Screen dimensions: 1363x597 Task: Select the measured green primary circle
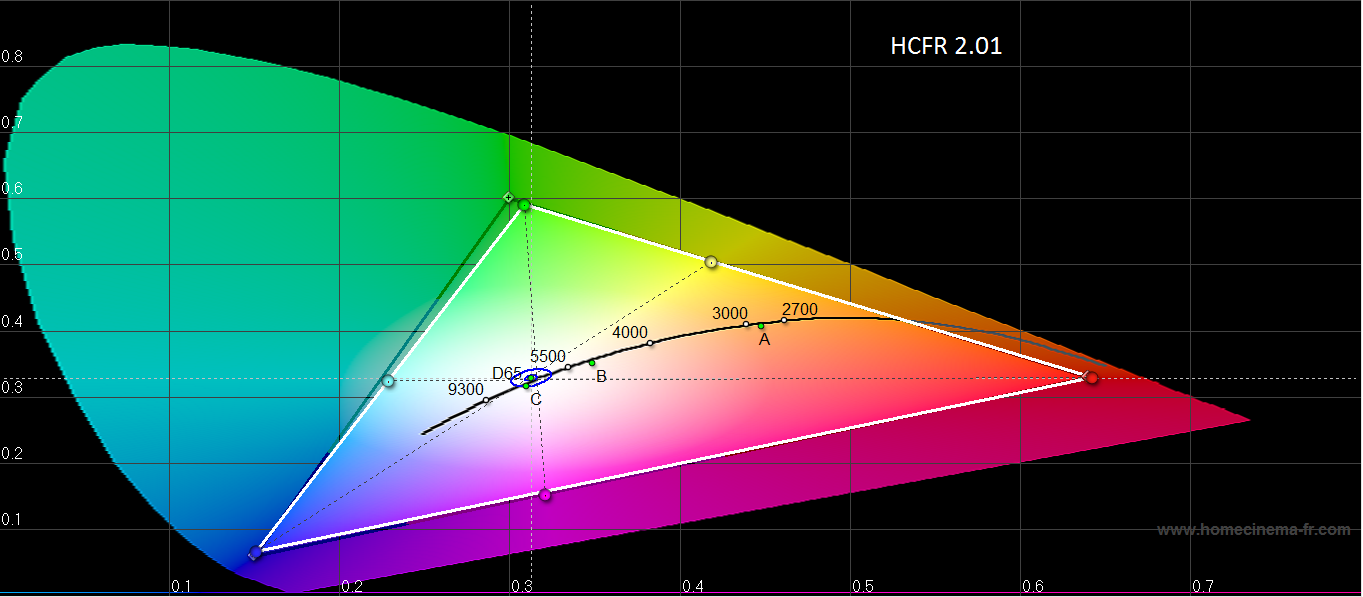[x=524, y=205]
